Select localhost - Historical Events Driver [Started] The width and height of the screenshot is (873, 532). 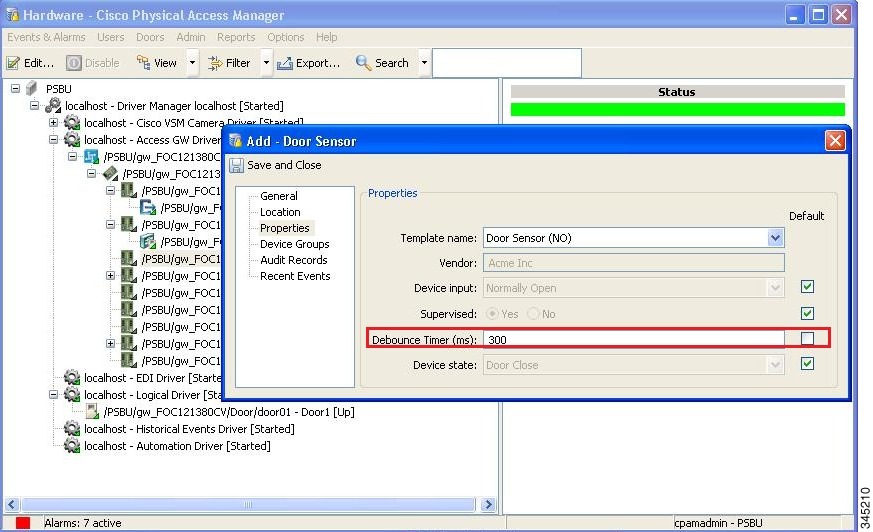[x=189, y=429]
